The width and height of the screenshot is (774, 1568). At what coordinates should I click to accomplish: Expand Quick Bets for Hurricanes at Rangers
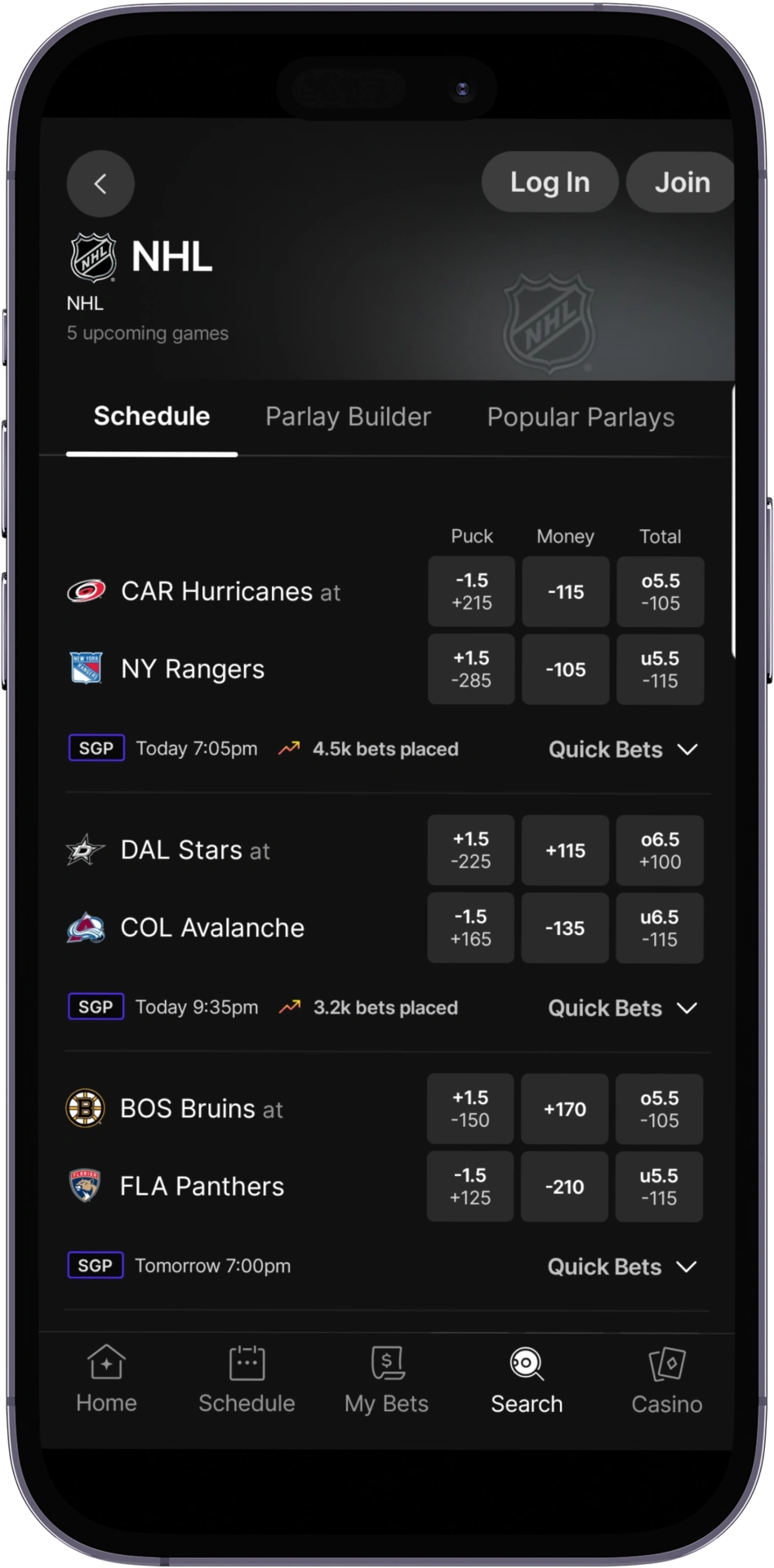click(623, 749)
